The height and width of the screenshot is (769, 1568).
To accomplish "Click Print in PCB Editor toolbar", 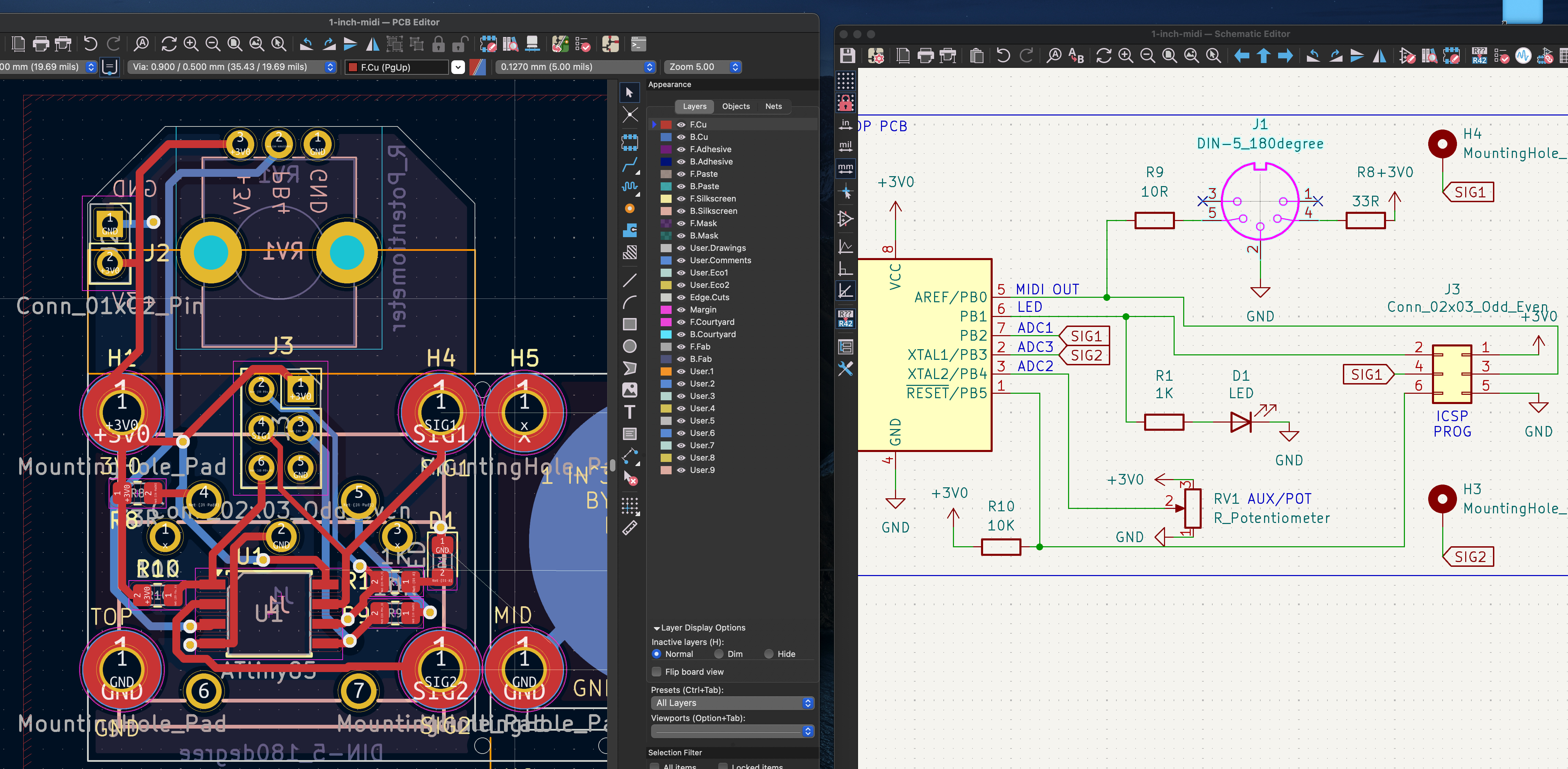I will (41, 44).
